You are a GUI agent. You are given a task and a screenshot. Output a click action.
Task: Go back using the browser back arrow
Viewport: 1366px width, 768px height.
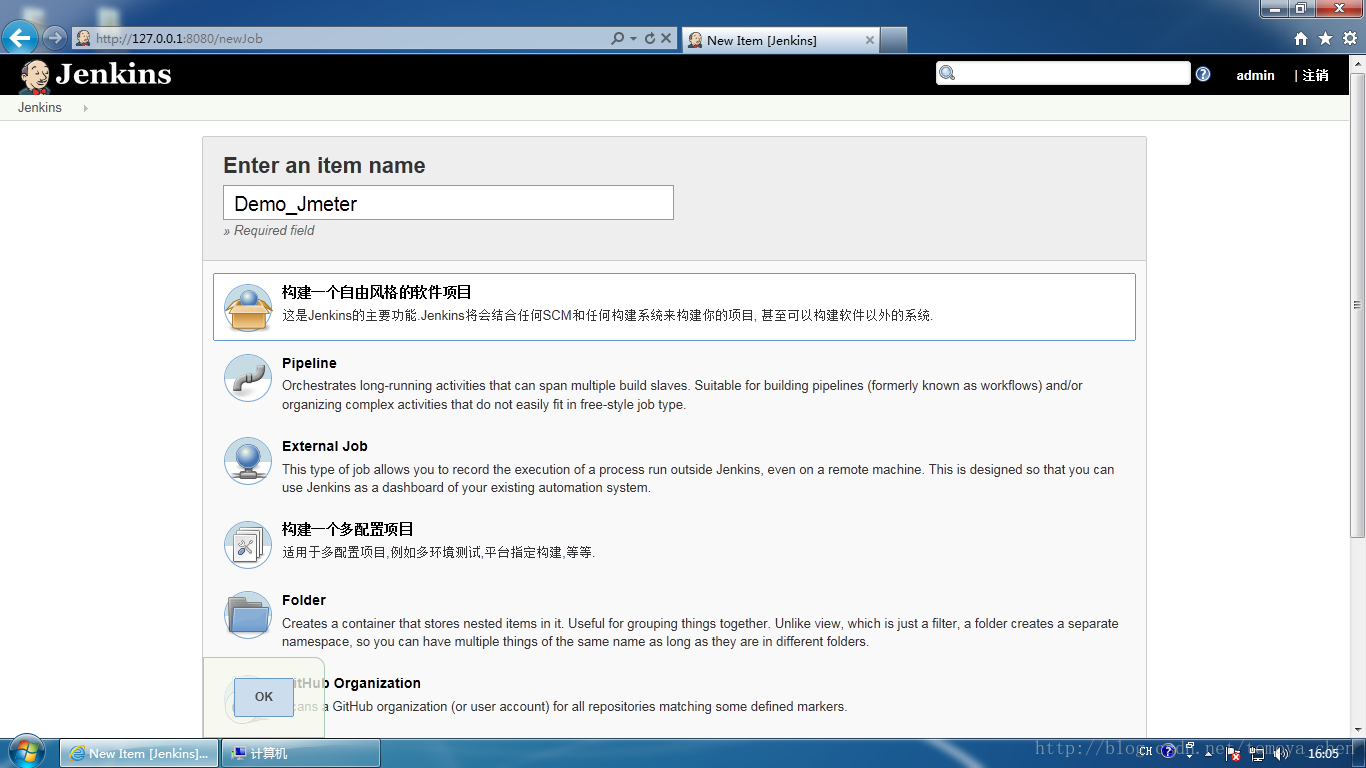[20, 39]
